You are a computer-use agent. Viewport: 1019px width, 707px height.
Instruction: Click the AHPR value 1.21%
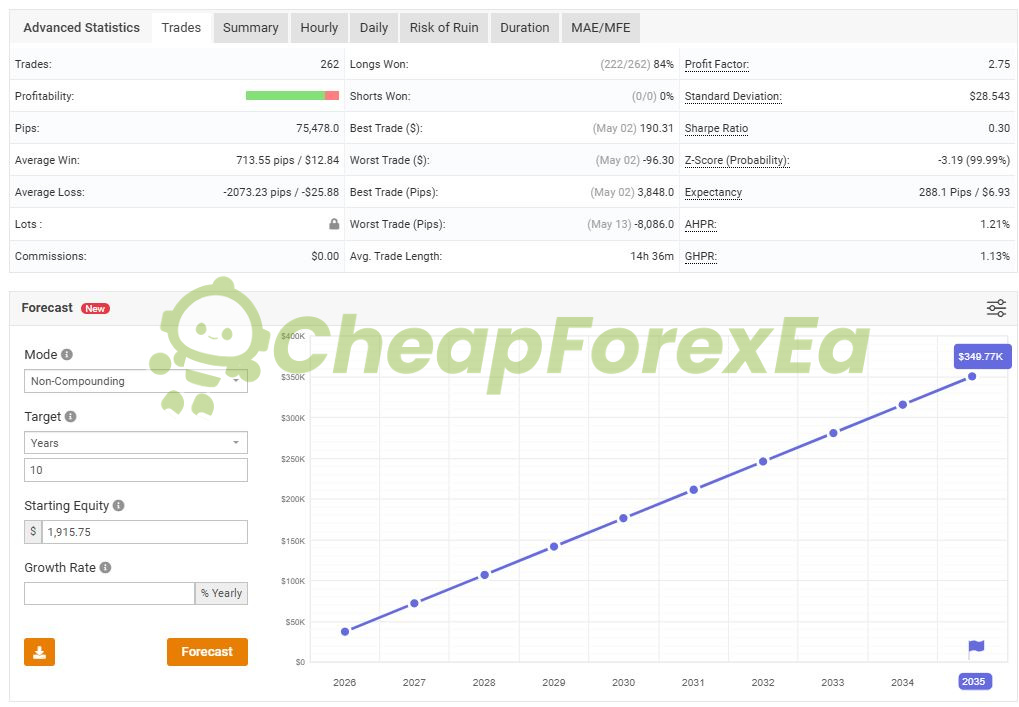[x=995, y=224]
